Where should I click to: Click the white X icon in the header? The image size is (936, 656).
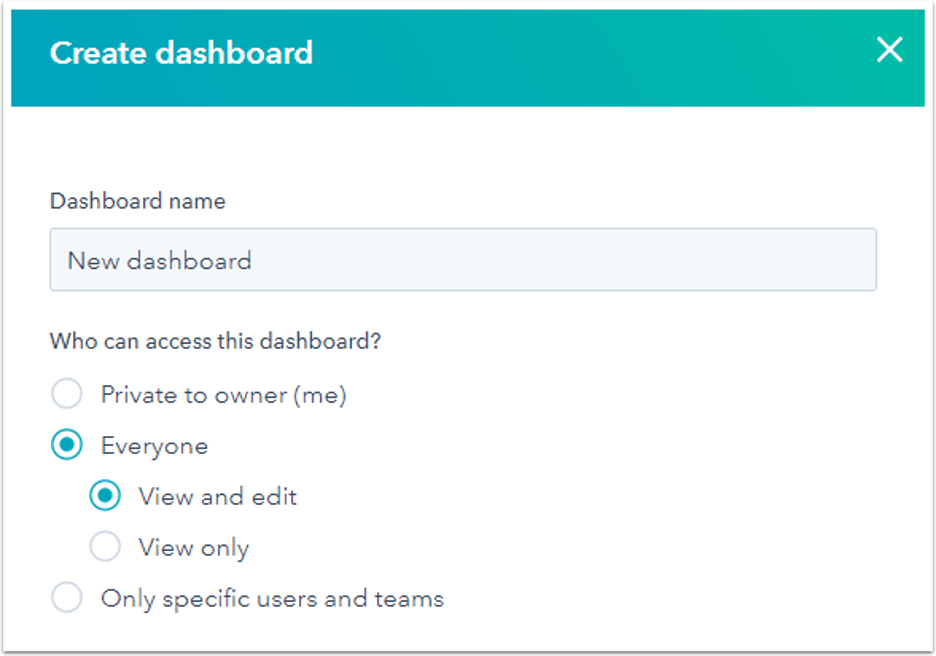(889, 51)
